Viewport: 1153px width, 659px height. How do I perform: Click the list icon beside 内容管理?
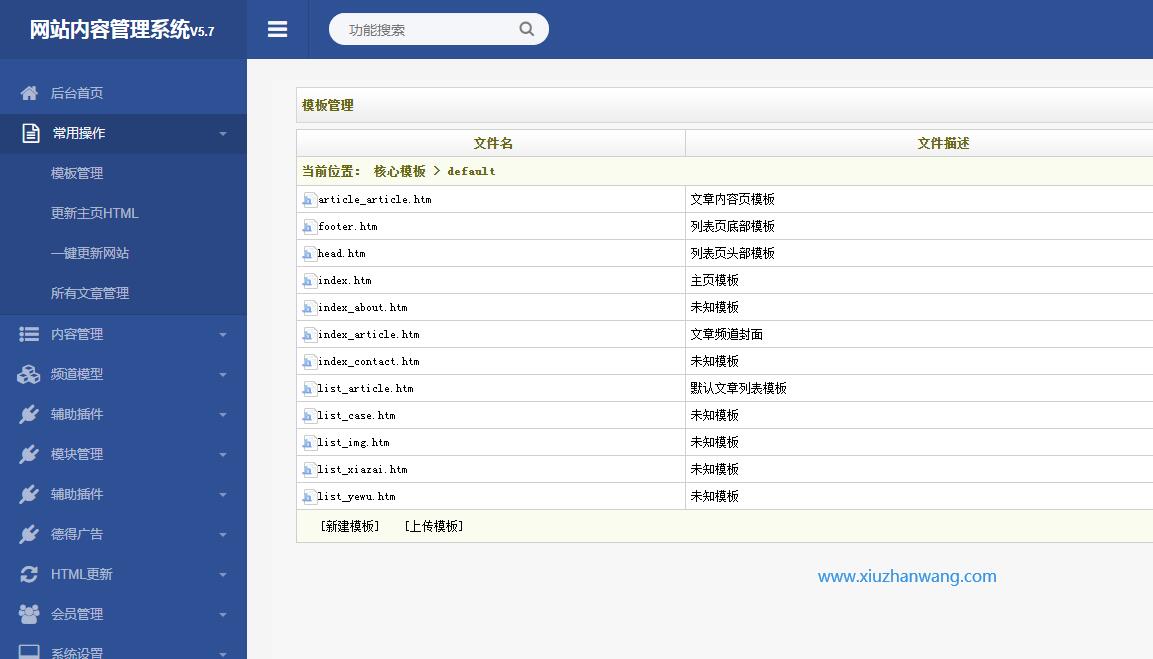tap(29, 334)
